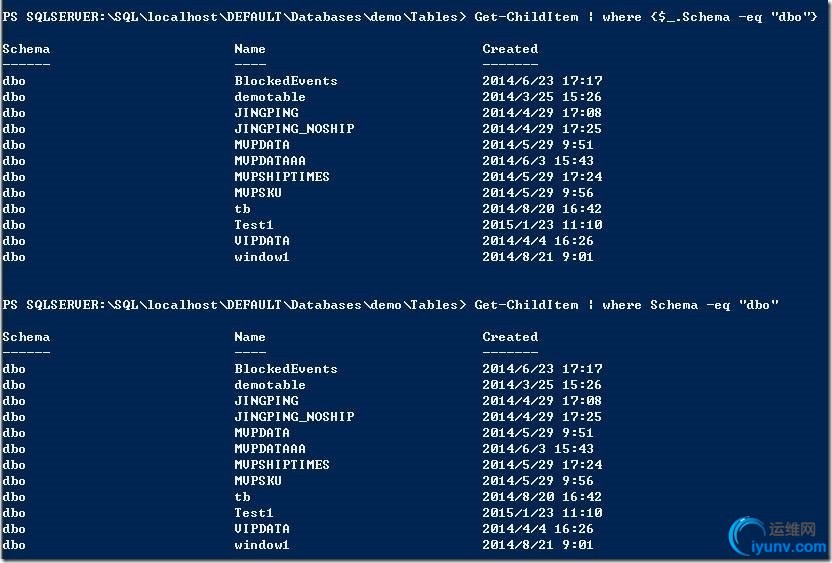
Task: Click the iyunv.com watermark logo
Action: click(778, 536)
